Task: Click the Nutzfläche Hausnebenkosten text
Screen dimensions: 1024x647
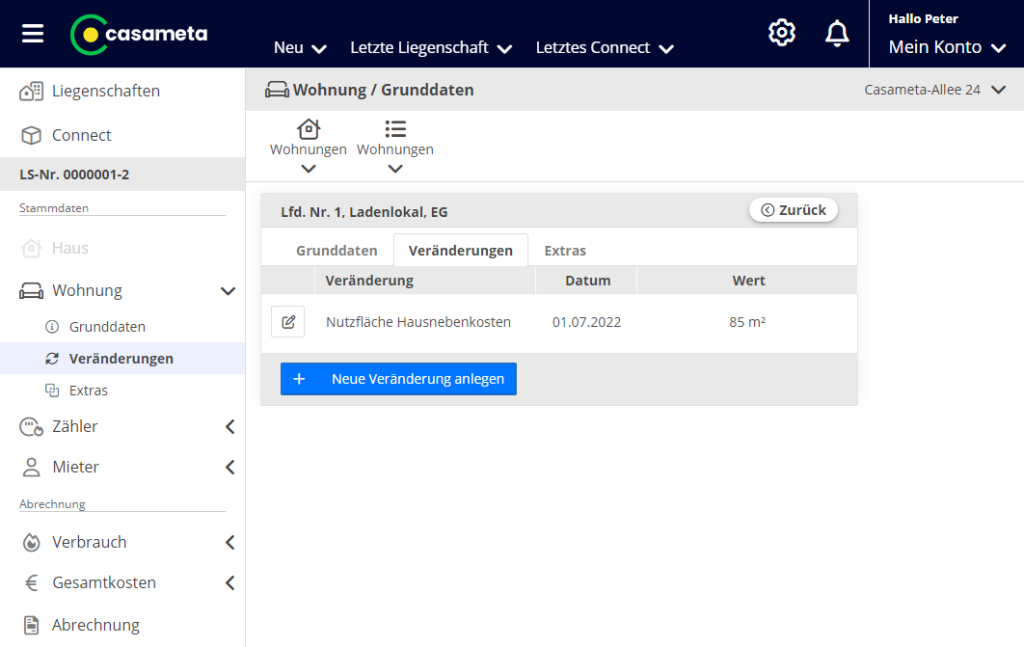Action: [418, 322]
